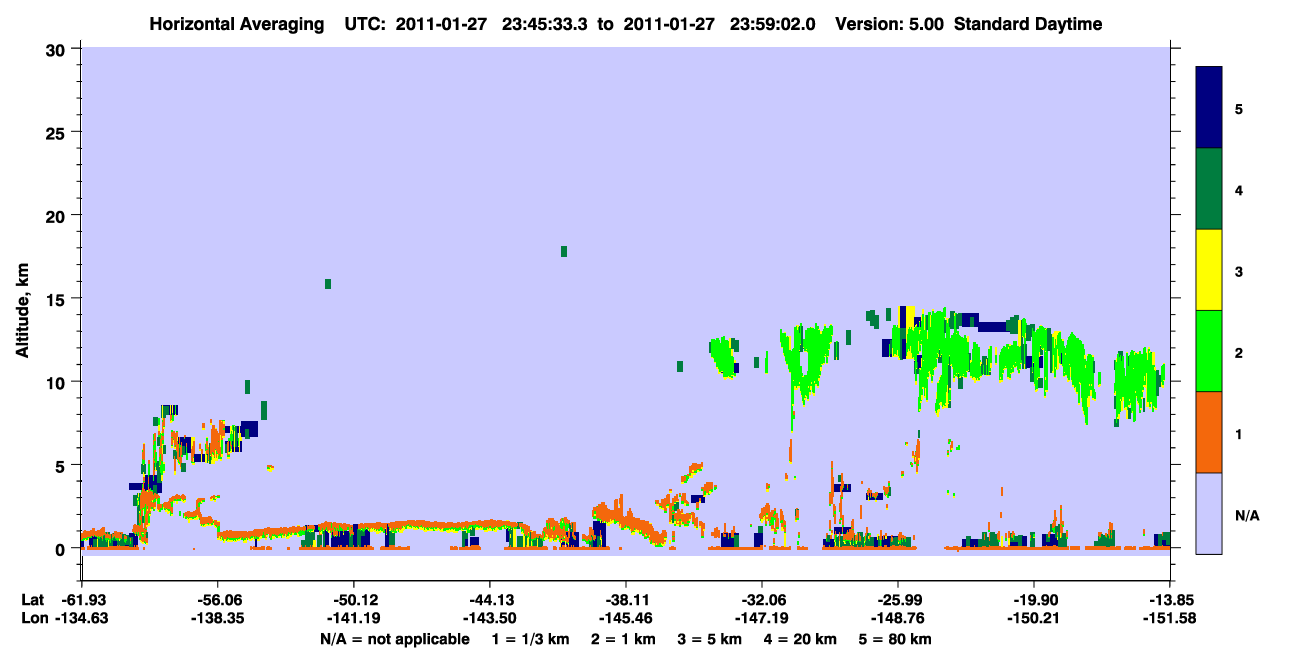Click latitude value -13.85
Image resolution: width=1300 pixels, height=667 pixels.
(1170, 600)
